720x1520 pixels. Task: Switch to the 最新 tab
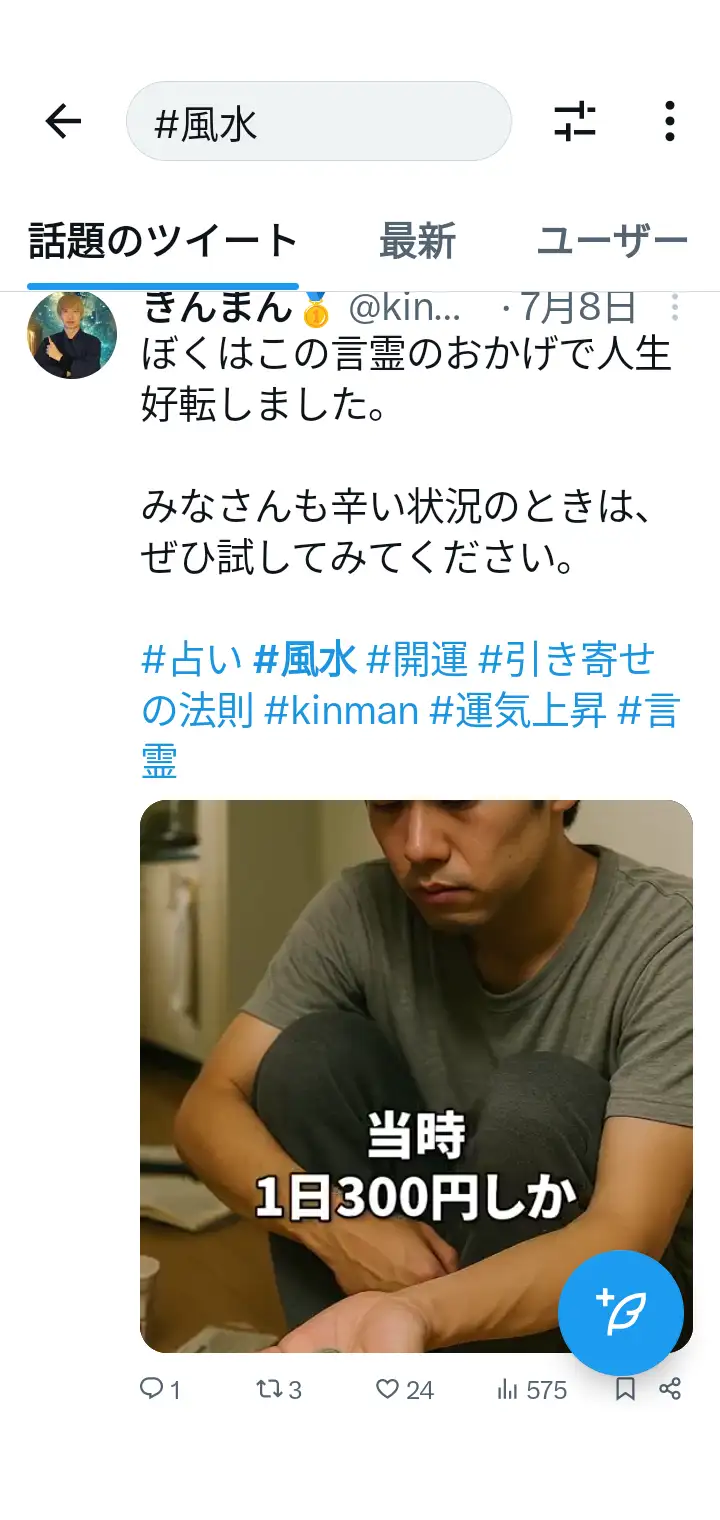coord(417,242)
